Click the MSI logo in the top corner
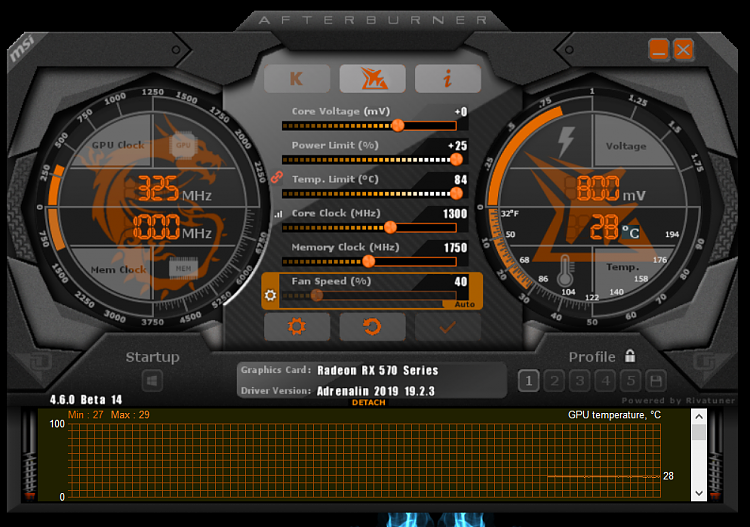Viewport: 750px width, 527px height. pos(22,49)
